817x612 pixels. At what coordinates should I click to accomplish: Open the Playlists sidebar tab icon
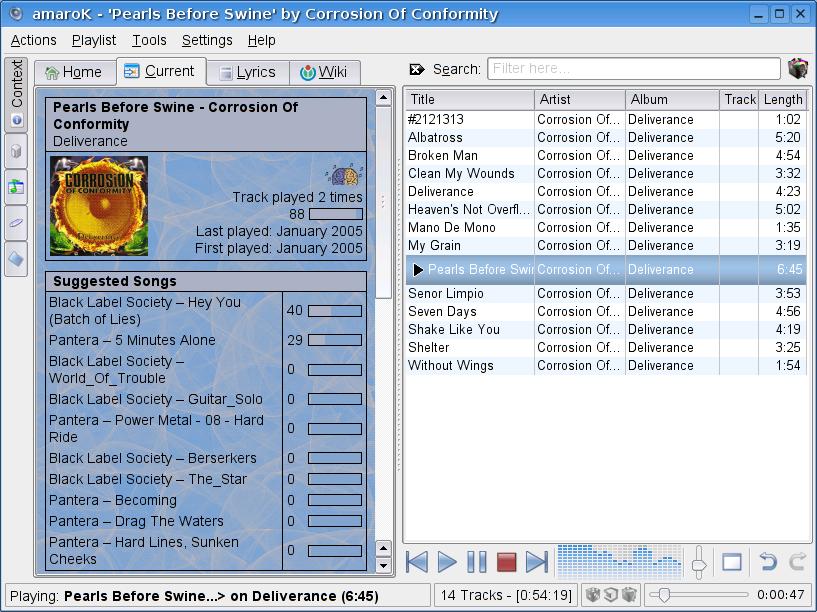tap(16, 186)
